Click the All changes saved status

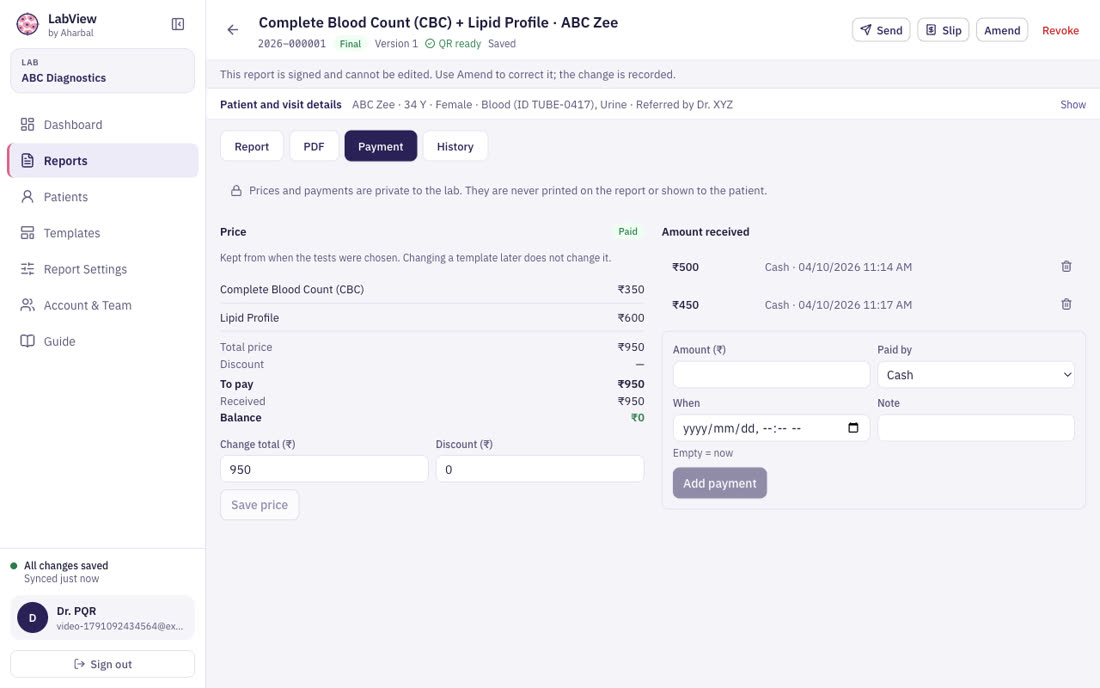pyautogui.click(x=66, y=565)
